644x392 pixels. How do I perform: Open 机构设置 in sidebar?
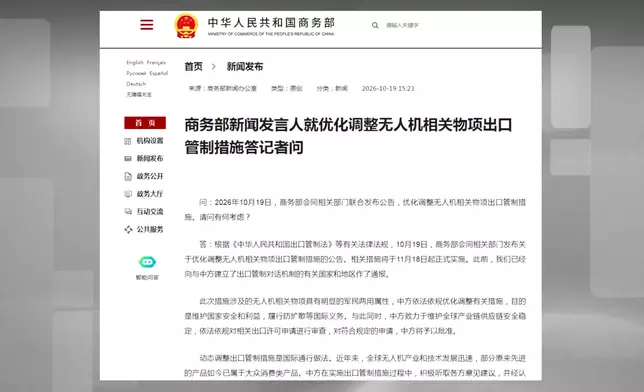(150, 141)
